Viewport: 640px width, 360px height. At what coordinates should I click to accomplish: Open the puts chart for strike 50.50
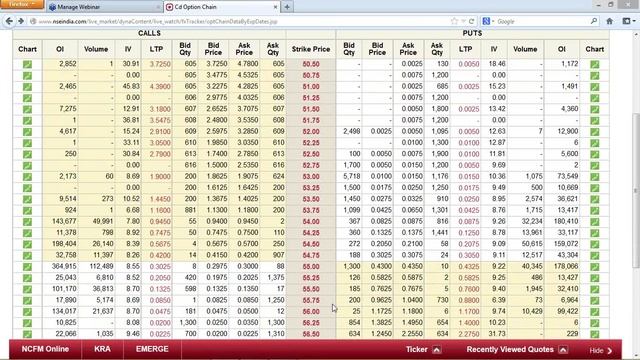(x=595, y=64)
